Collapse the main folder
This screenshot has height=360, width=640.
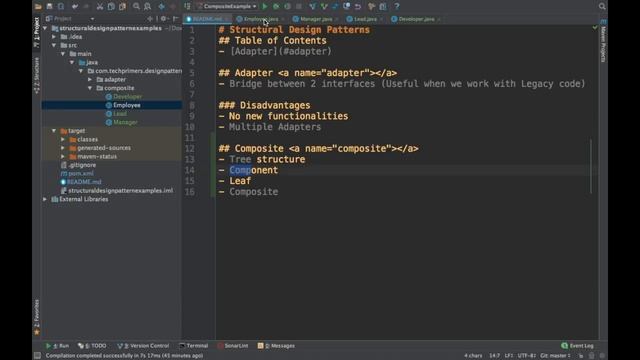tap(63, 54)
